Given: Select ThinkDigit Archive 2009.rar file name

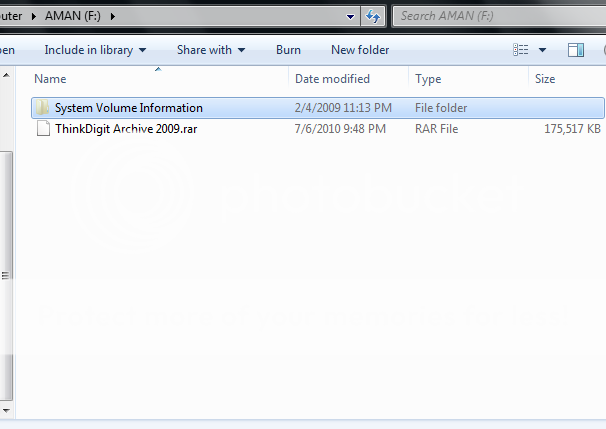Looking at the screenshot, I should [126, 129].
